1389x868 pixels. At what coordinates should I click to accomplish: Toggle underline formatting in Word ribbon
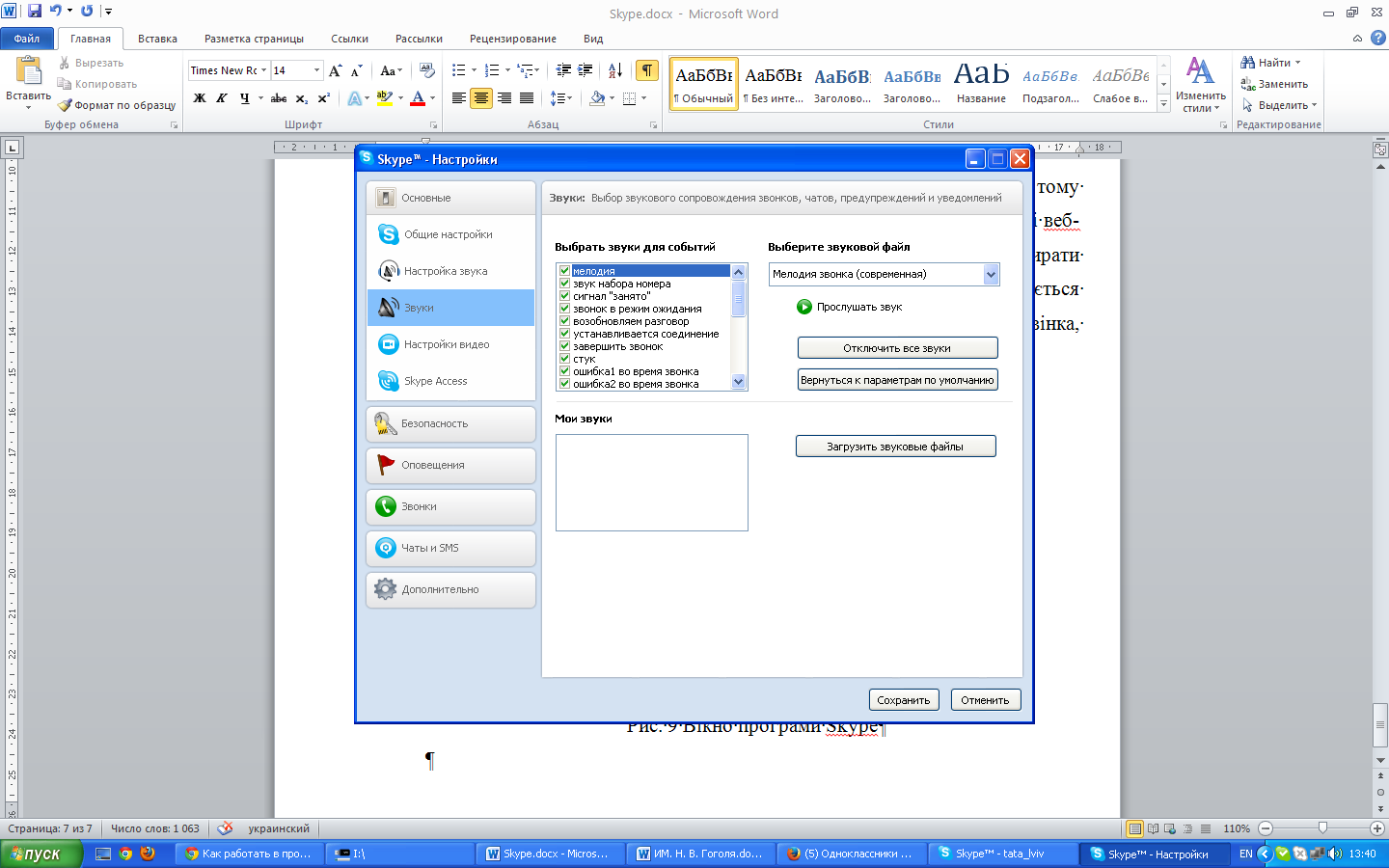coord(245,98)
